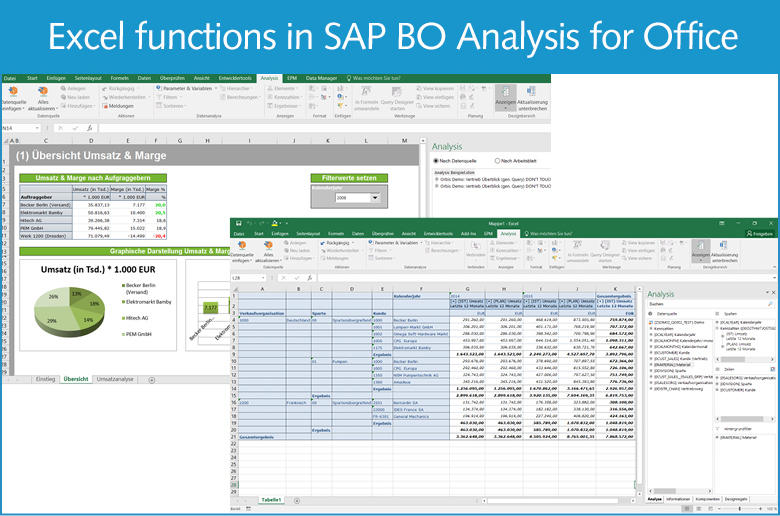The height and width of the screenshot is (516, 780).
Task: Click In Formeln umwandeln in front window
Action: pos(577,251)
